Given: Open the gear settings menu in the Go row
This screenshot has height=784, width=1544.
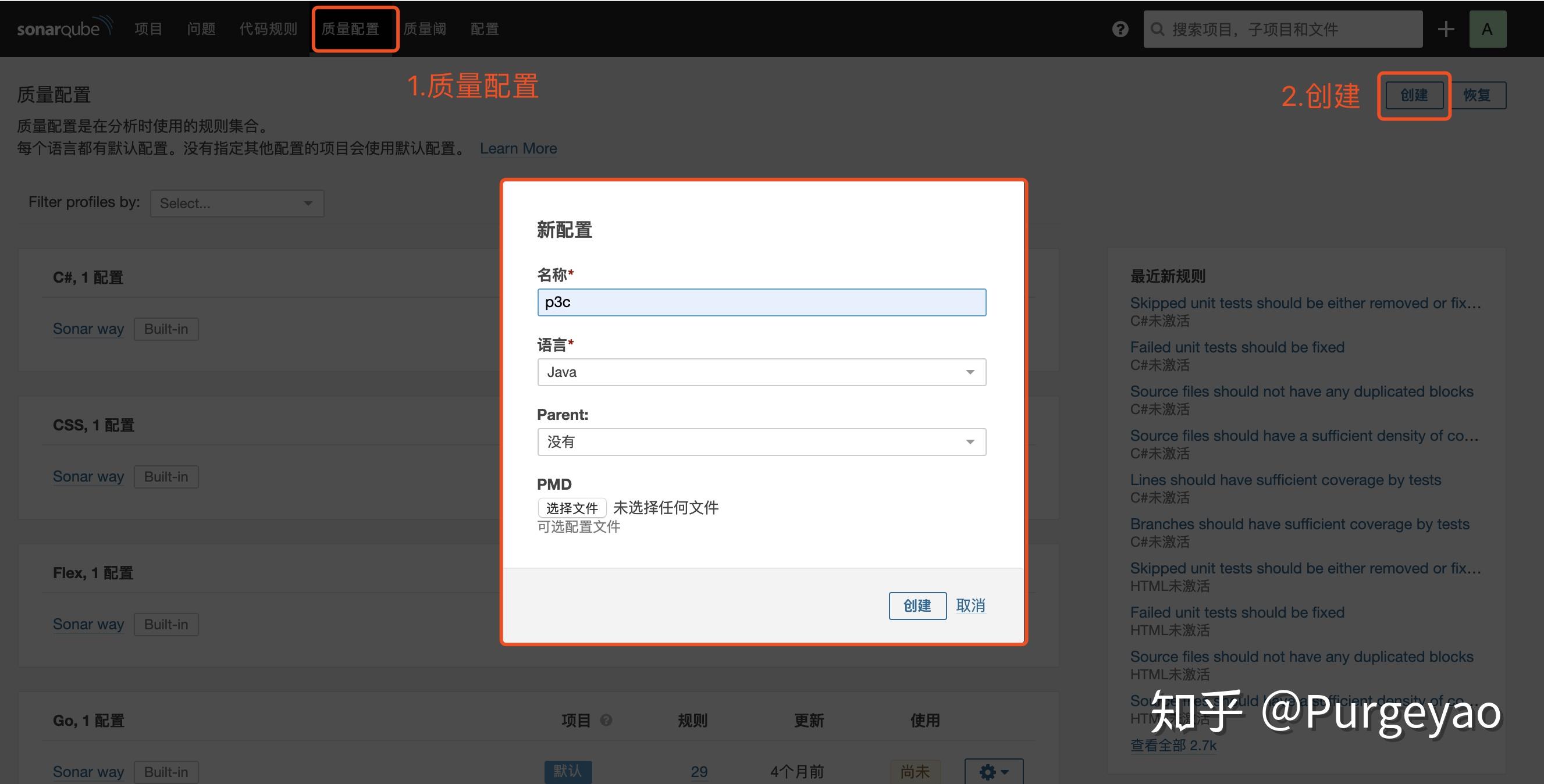Looking at the screenshot, I should 992,772.
